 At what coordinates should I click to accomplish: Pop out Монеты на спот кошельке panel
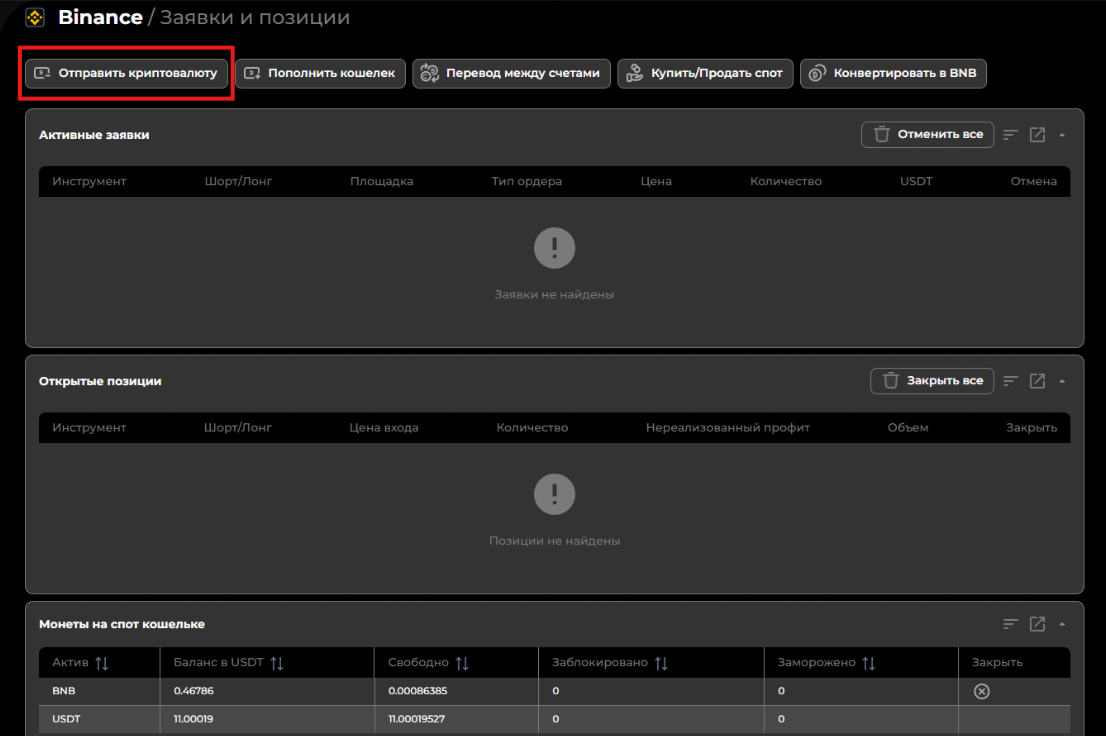[x=1037, y=624]
